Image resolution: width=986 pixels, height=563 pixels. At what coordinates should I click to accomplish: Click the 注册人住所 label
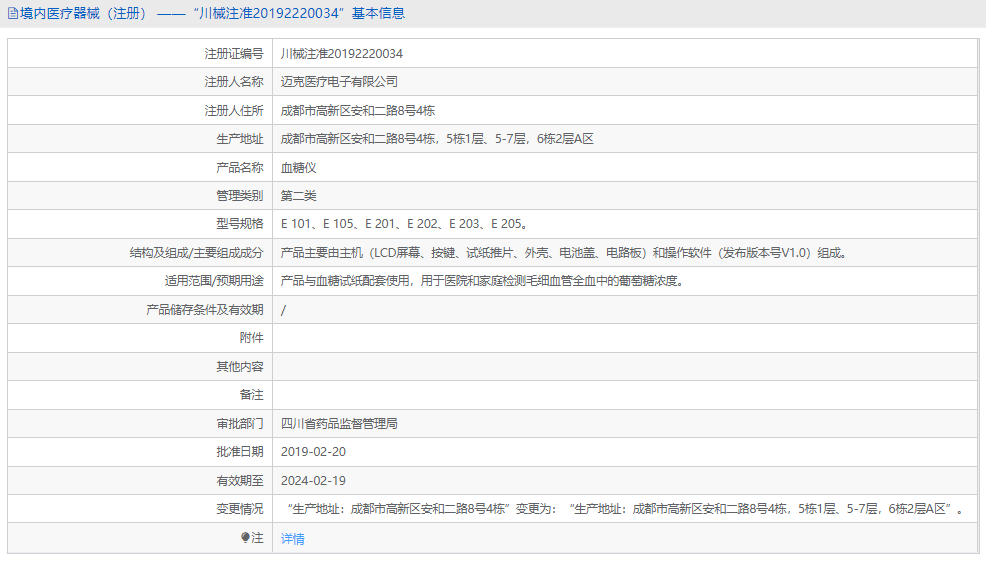click(234, 111)
